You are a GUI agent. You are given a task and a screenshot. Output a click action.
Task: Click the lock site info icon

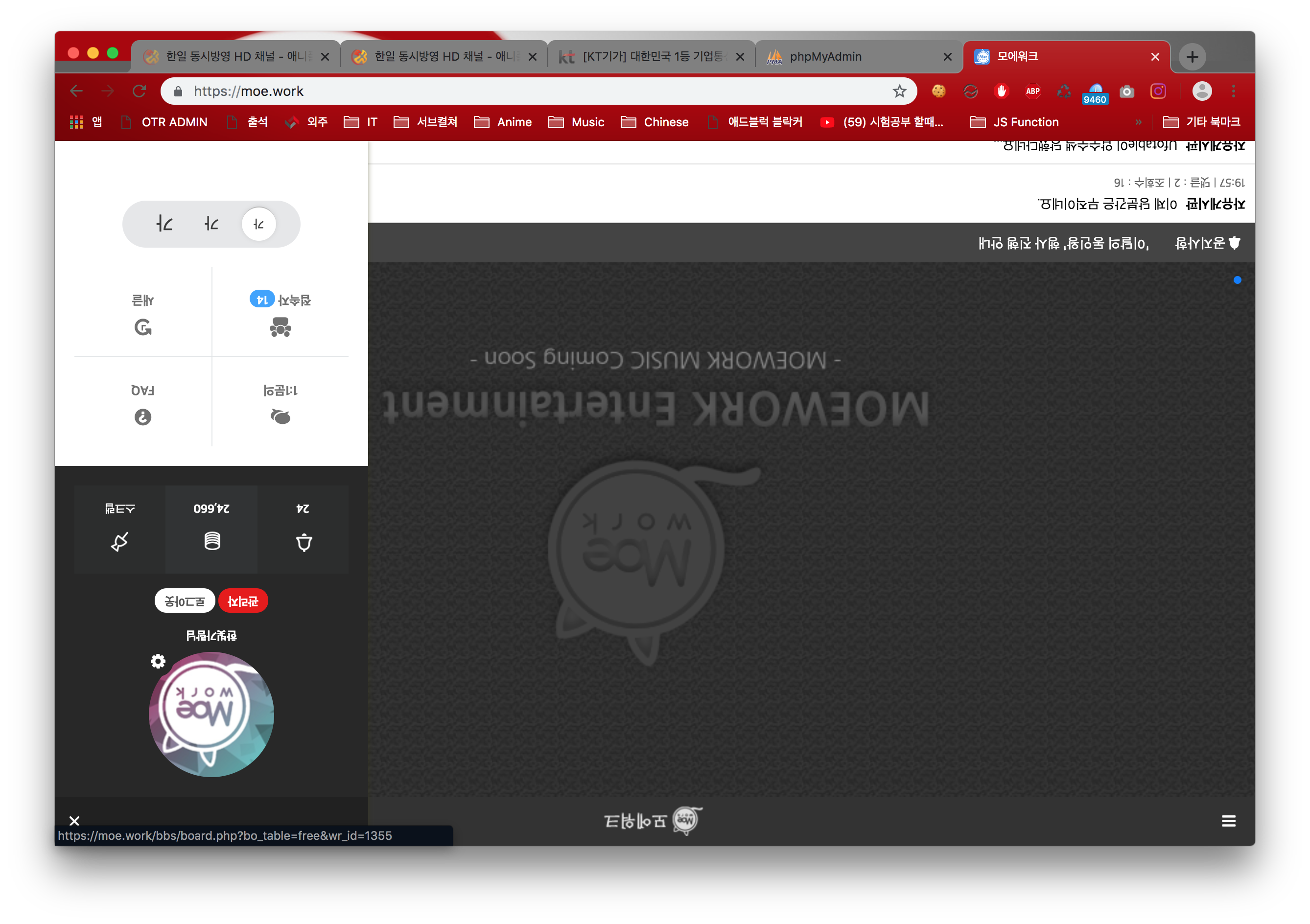(178, 91)
